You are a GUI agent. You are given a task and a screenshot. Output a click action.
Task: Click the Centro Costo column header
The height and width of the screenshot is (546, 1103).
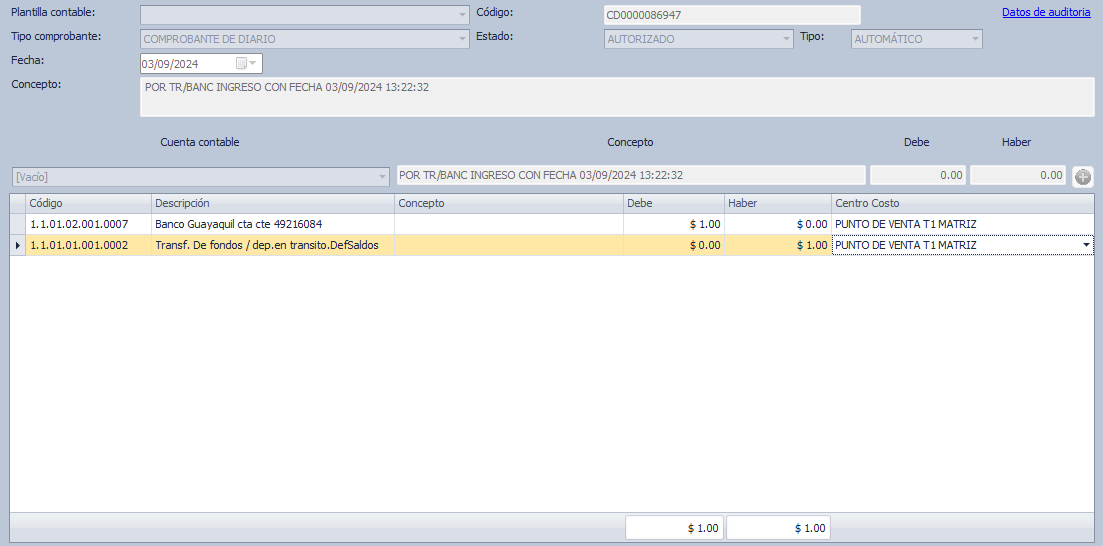tap(962, 203)
